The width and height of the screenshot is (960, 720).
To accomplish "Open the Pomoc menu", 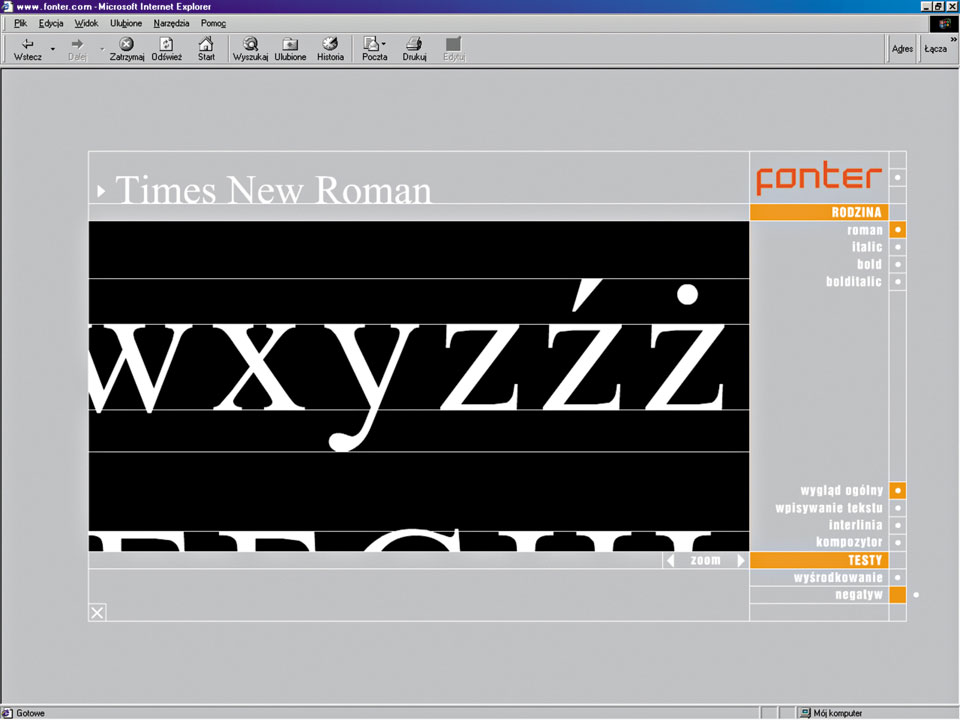I will [x=213, y=23].
